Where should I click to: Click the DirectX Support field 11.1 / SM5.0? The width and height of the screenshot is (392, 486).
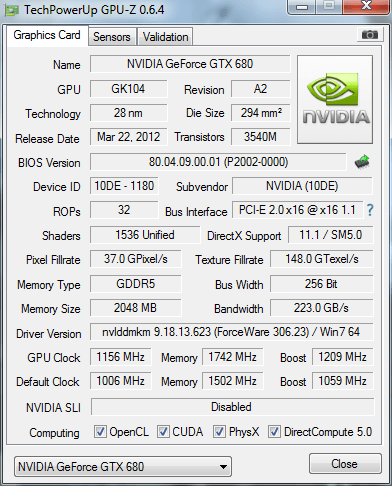coord(331,235)
